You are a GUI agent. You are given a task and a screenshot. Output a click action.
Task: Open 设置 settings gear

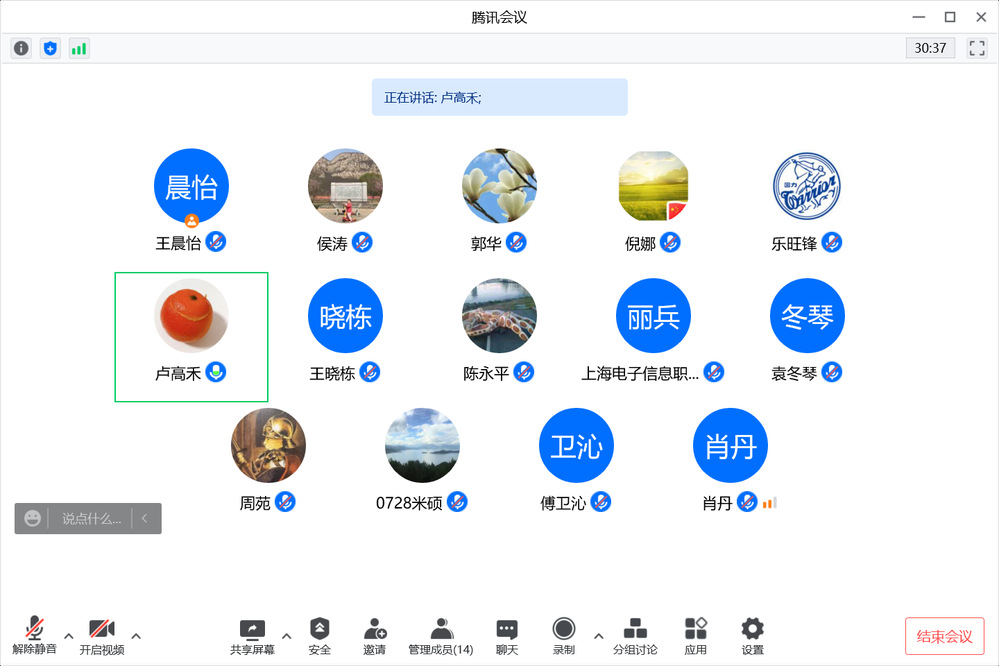pyautogui.click(x=752, y=636)
